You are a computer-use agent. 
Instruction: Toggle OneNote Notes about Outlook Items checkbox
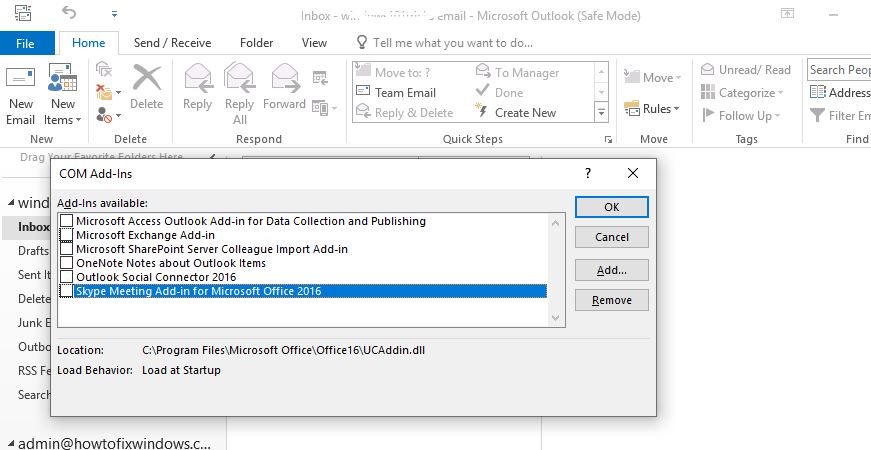coord(66,263)
